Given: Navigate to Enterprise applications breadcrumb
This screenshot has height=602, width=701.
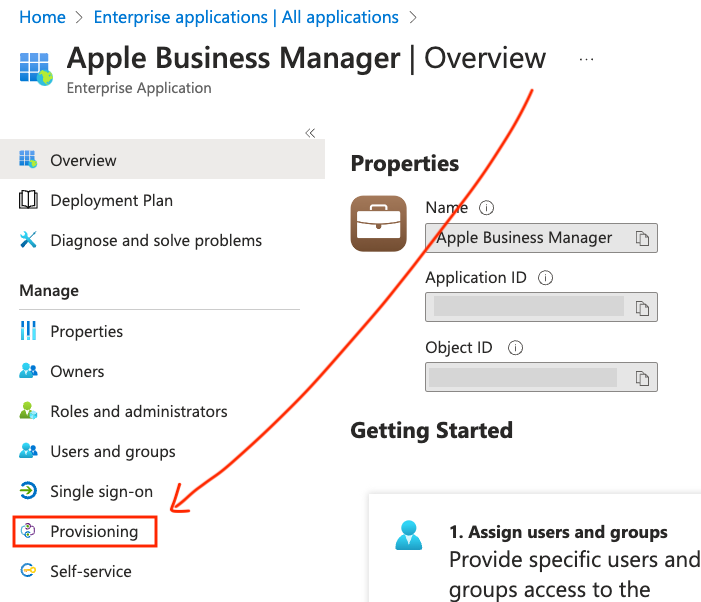Looking at the screenshot, I should coord(246,17).
